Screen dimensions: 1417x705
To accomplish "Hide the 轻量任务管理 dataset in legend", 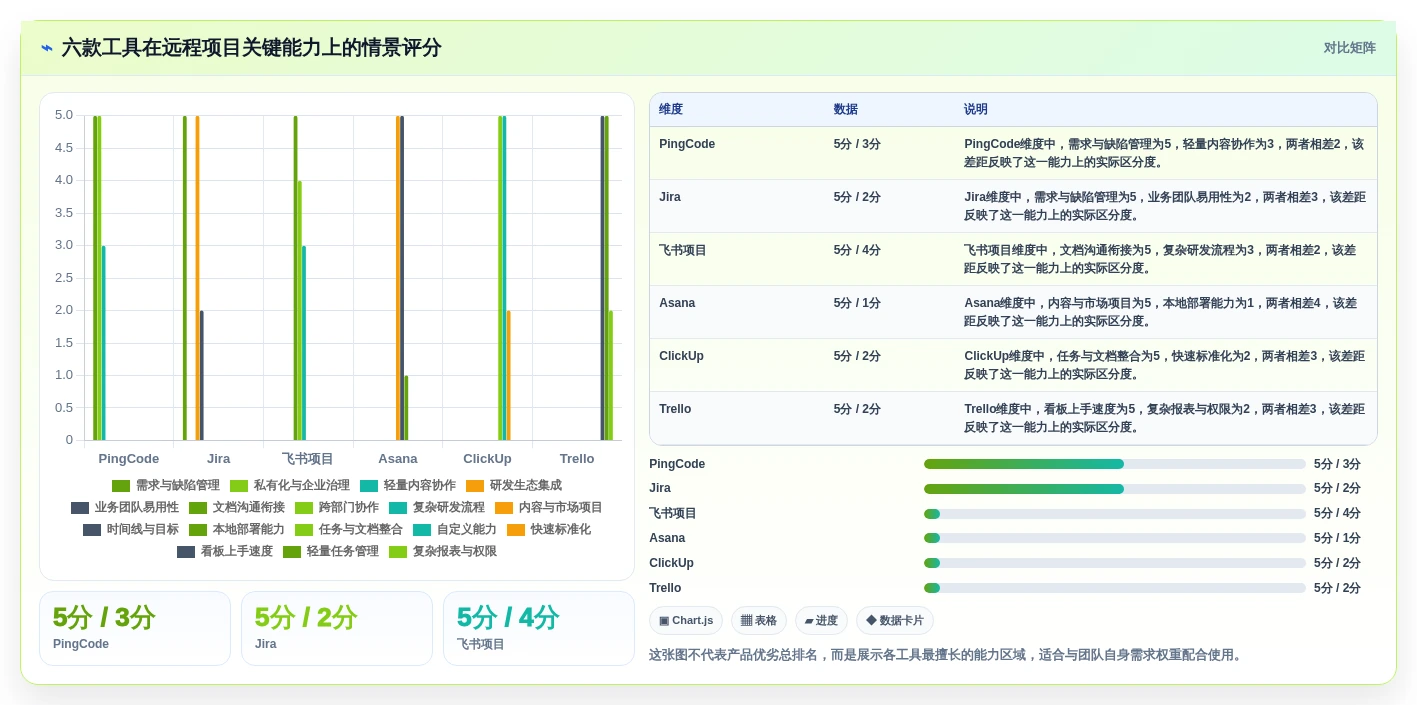I will pyautogui.click(x=331, y=551).
